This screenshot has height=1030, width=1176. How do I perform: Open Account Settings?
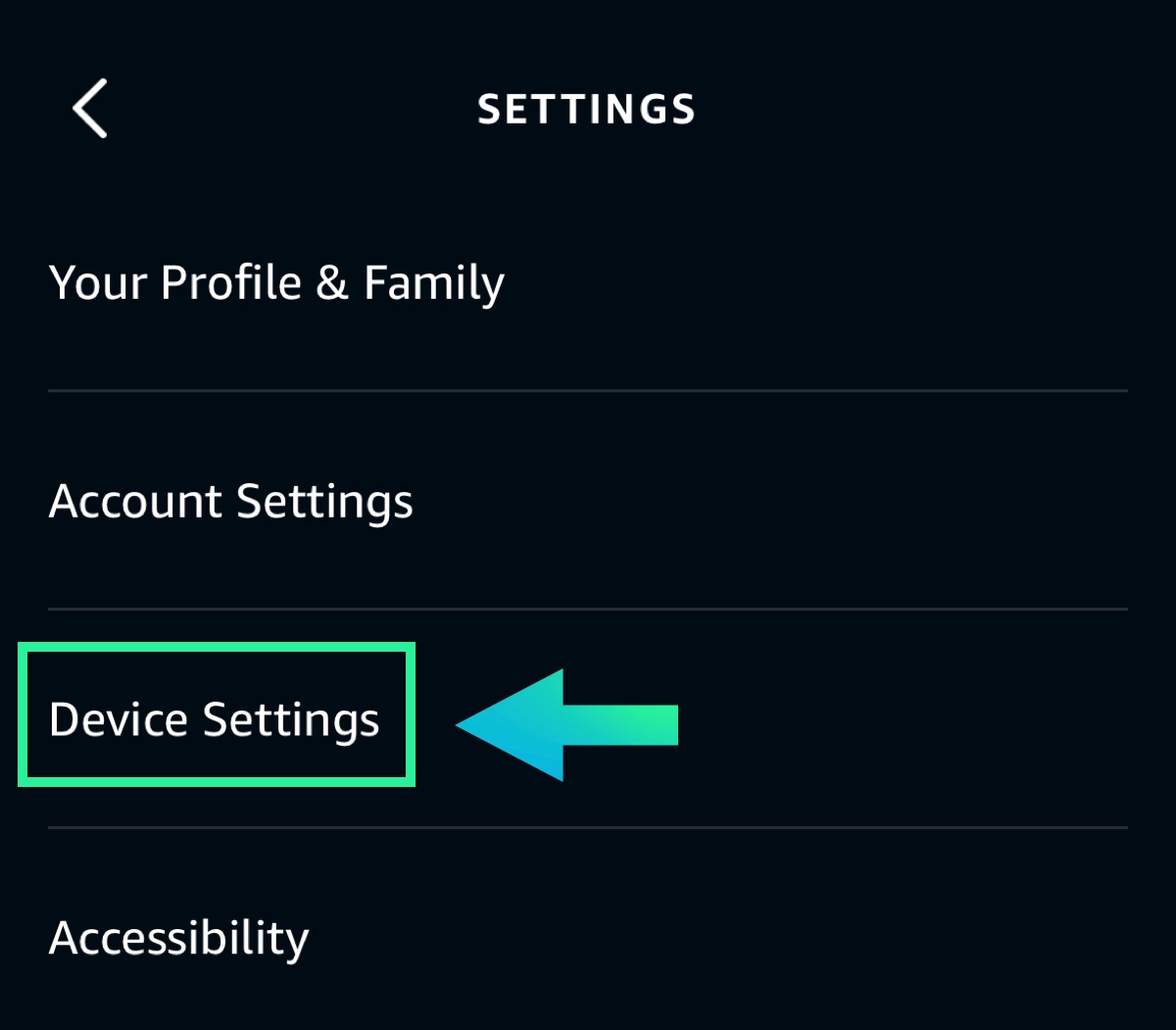point(231,502)
